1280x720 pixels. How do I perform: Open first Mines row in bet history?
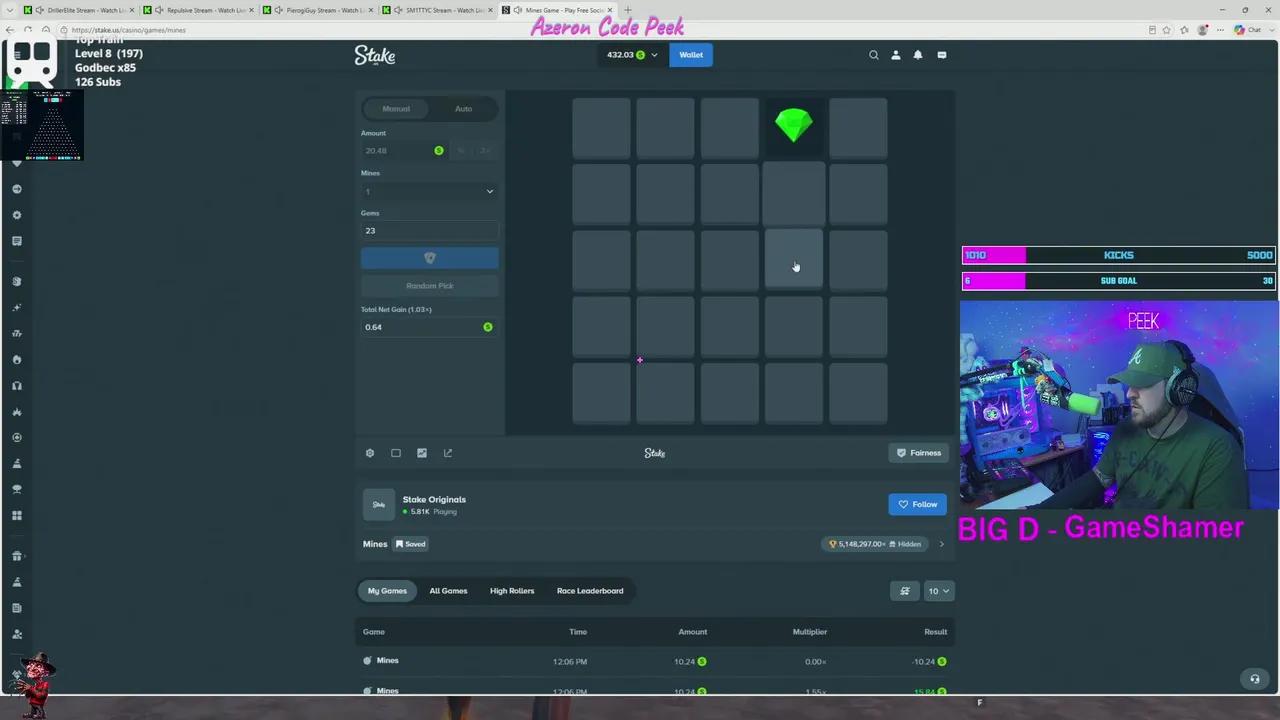pos(655,661)
